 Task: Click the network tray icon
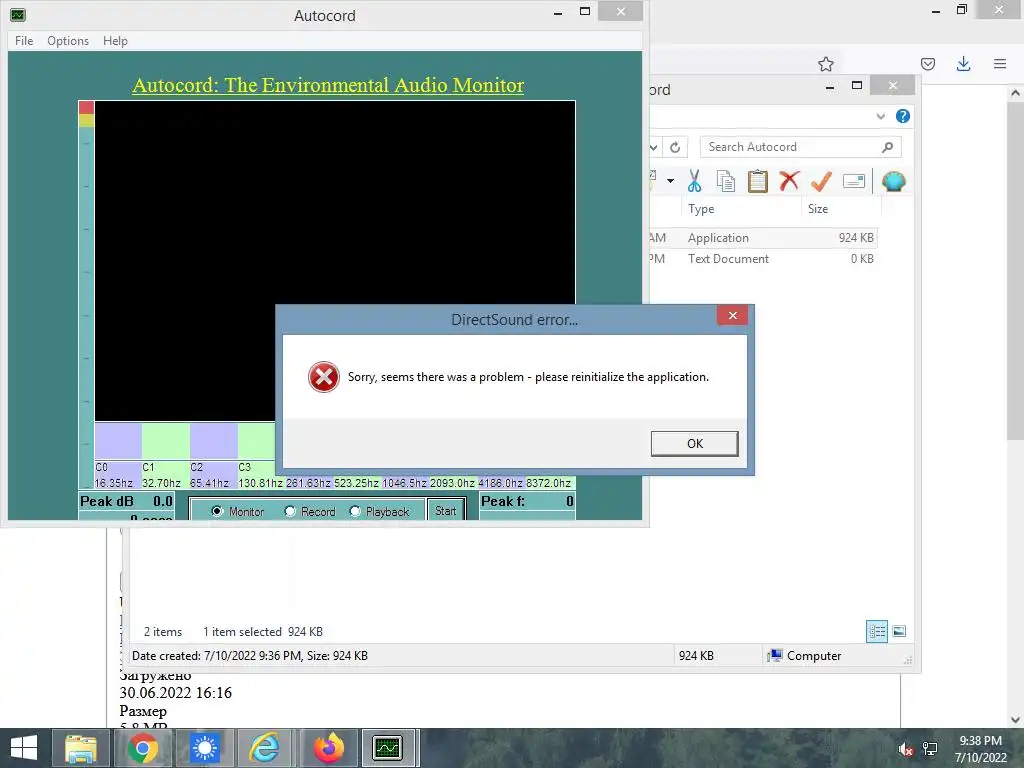click(x=930, y=749)
